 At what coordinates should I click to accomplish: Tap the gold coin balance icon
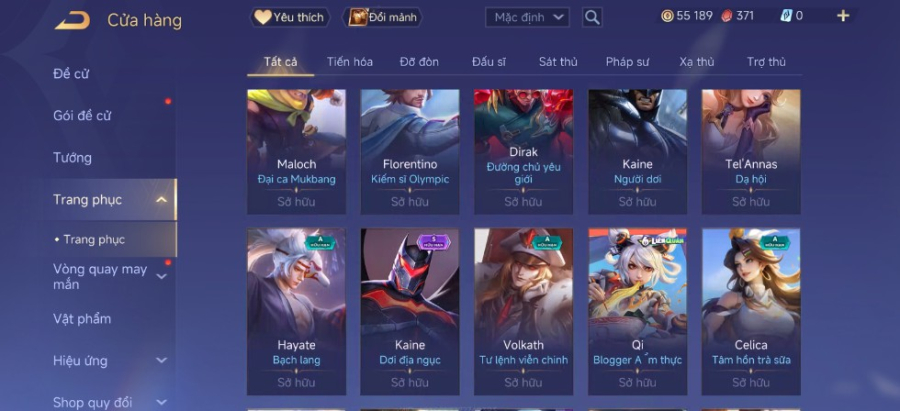[x=667, y=16]
